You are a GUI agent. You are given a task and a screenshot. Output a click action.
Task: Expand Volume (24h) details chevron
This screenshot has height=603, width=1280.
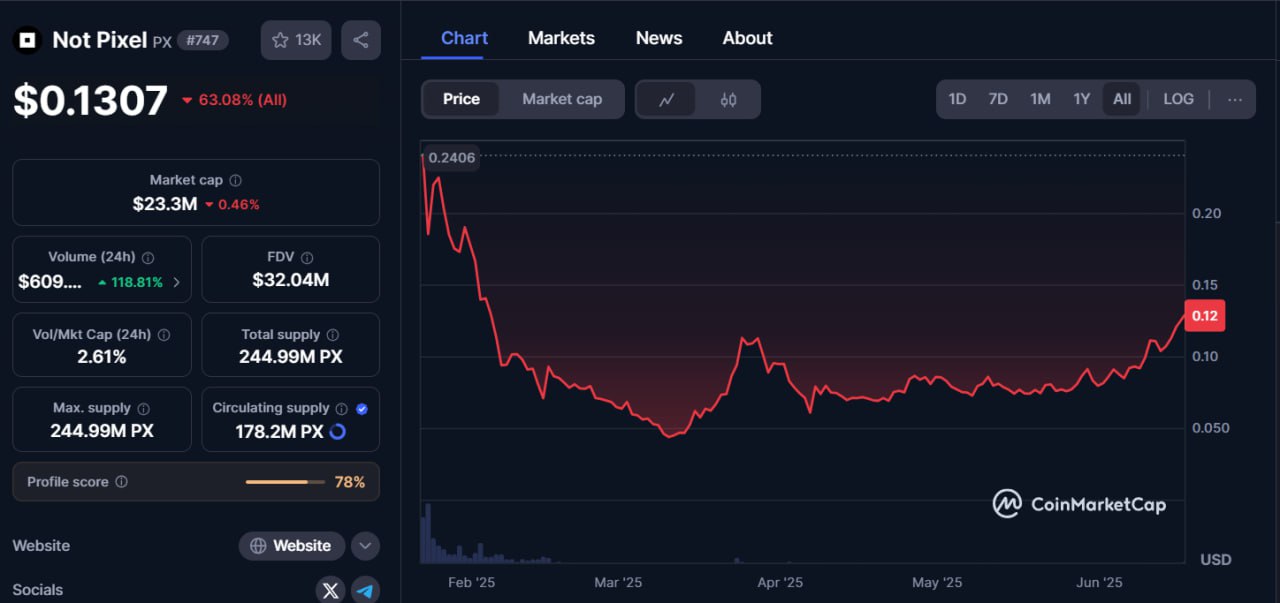coord(177,282)
